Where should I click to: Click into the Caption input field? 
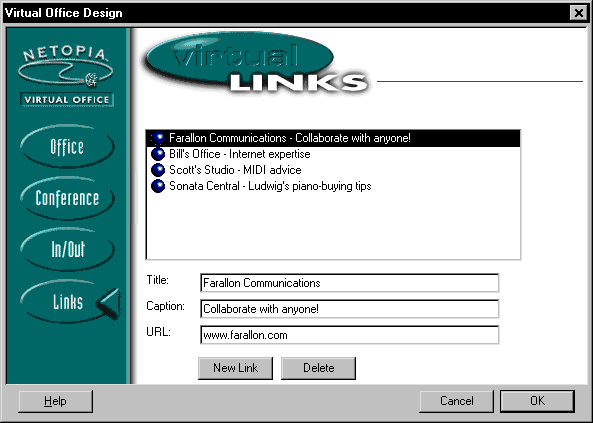click(x=349, y=309)
